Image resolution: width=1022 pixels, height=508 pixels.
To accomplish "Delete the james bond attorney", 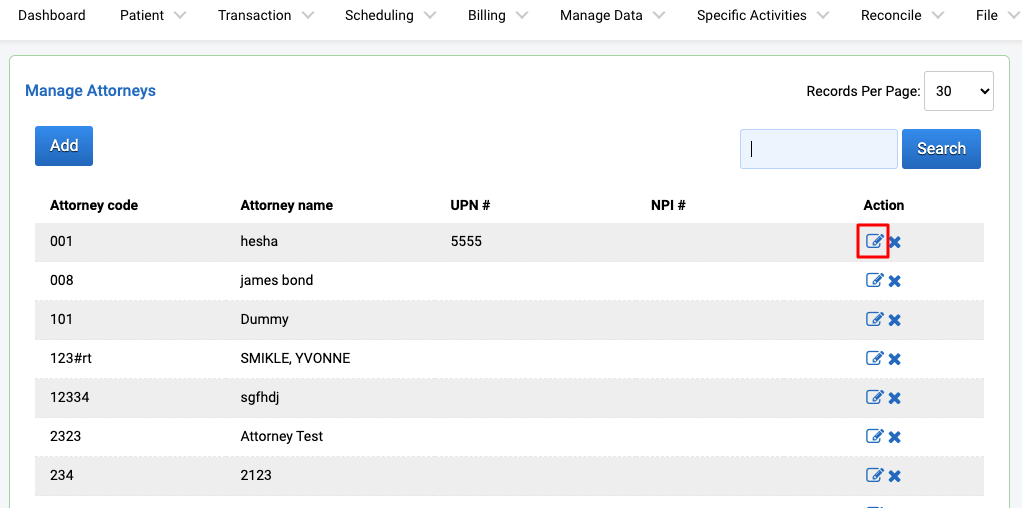I will pyautogui.click(x=895, y=281).
